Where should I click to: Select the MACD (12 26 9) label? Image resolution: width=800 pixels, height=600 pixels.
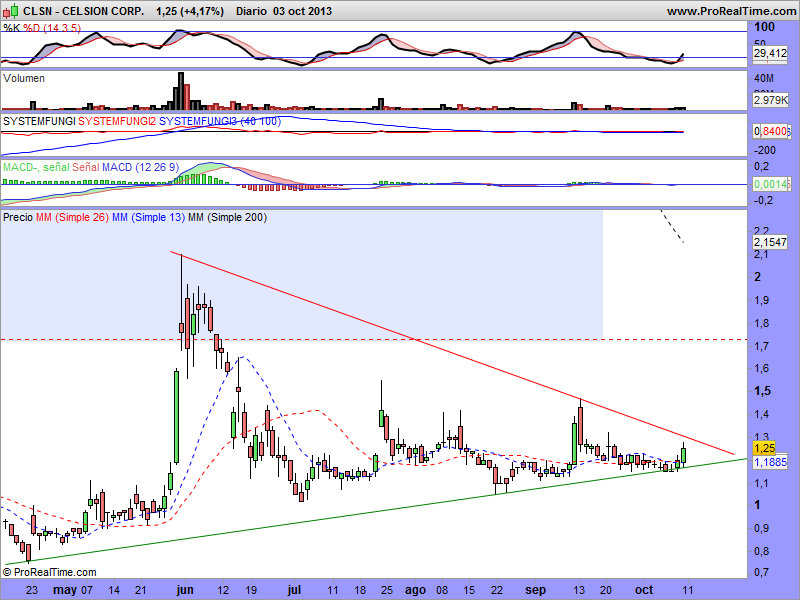pos(141,167)
